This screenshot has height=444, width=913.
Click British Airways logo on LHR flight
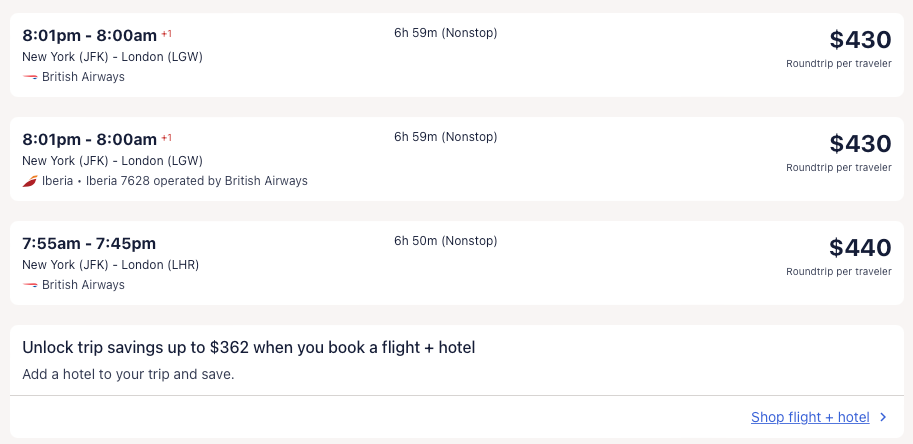pyautogui.click(x=30, y=285)
